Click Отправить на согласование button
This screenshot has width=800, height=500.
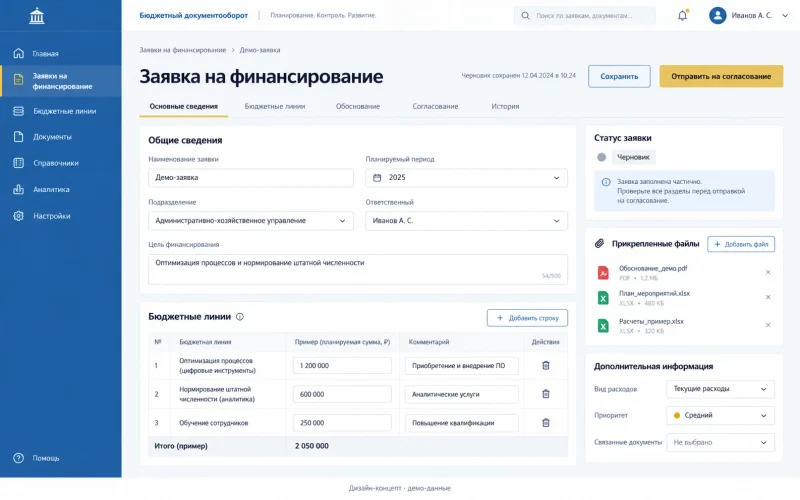click(721, 76)
